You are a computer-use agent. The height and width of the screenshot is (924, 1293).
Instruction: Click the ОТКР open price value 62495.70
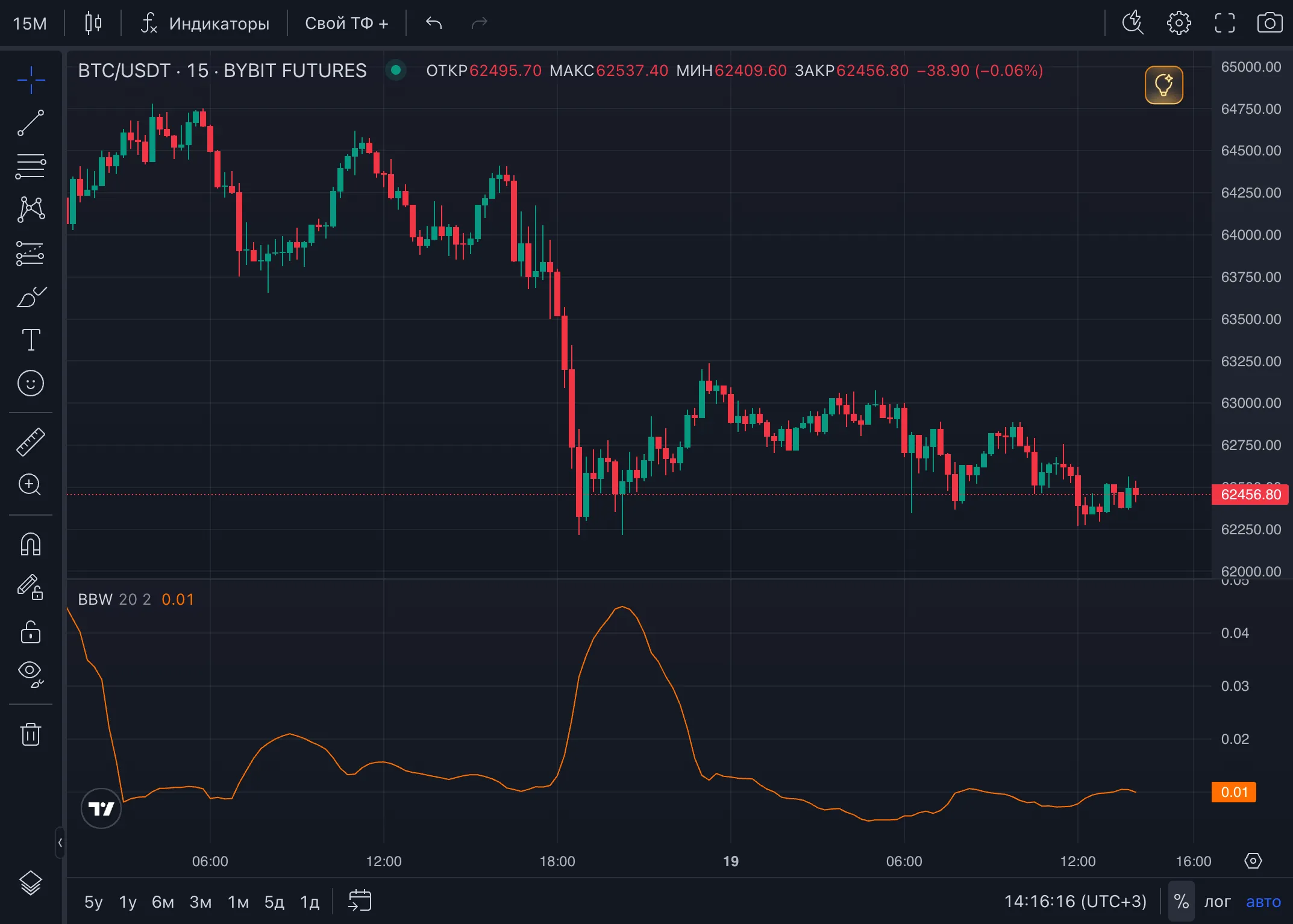click(x=505, y=70)
